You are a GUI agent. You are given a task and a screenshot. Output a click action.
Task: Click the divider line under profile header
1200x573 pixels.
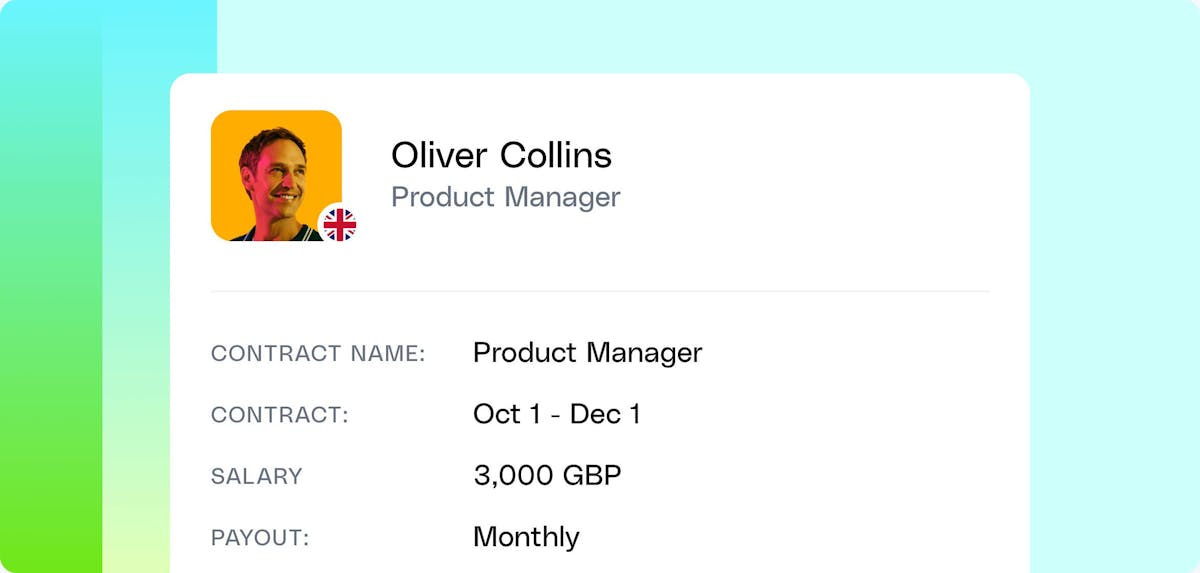[x=600, y=292]
